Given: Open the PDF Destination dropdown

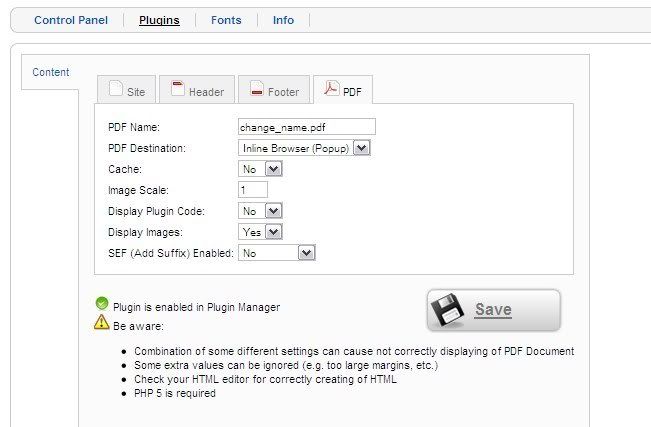Looking at the screenshot, I should point(305,148).
